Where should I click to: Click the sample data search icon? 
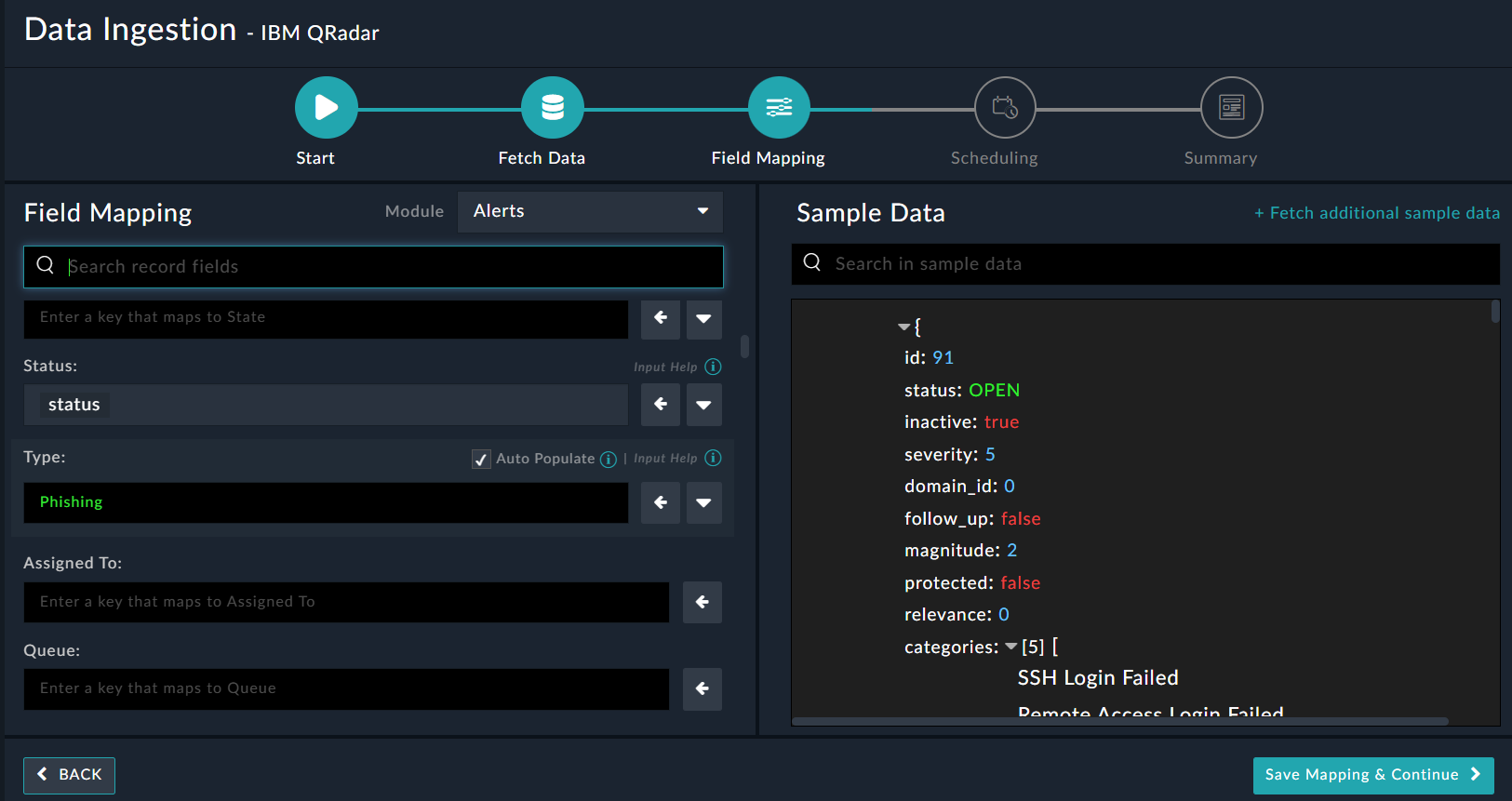pyautogui.click(x=812, y=262)
